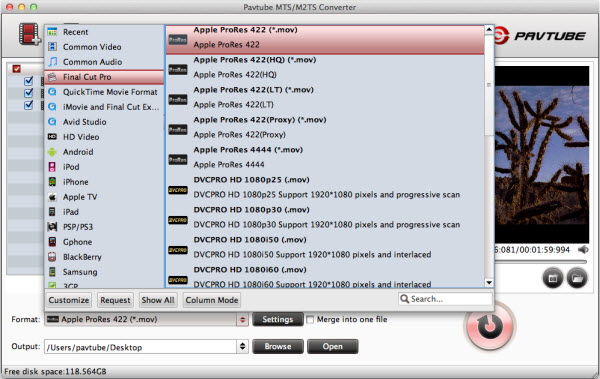This screenshot has height=379, width=600.
Task: Click the QuickTime Movie Format icon
Action: (52, 92)
